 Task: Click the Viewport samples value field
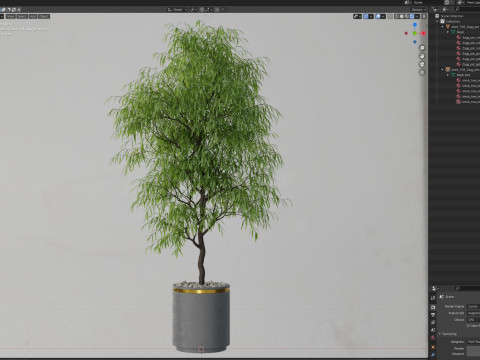point(473,354)
